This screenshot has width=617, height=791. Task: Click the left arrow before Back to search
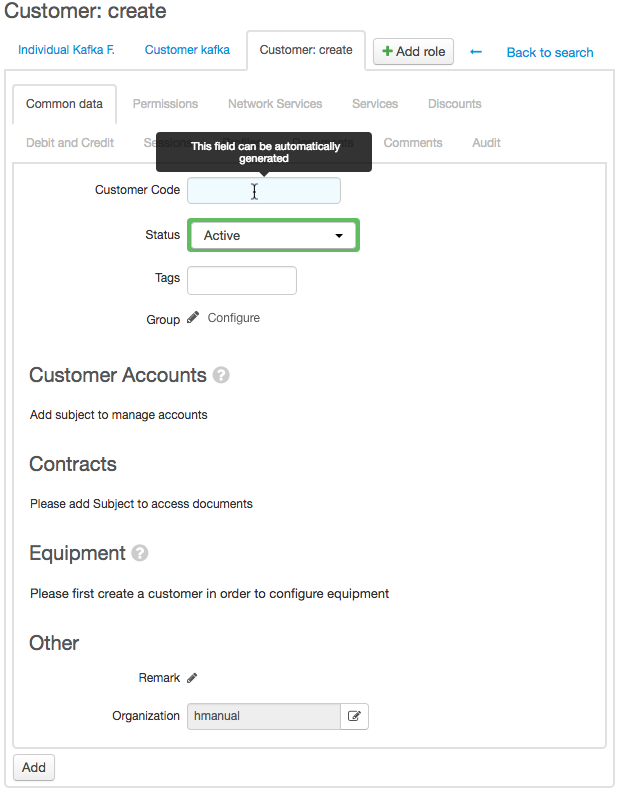coord(476,52)
